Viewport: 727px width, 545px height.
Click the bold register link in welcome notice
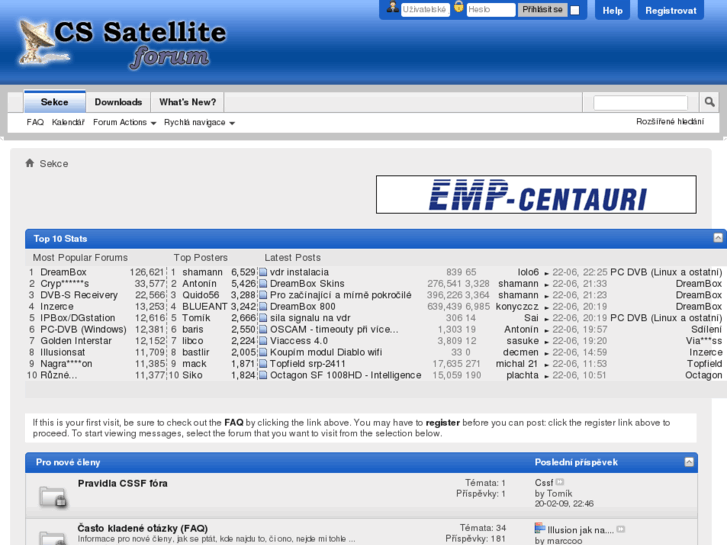442,423
